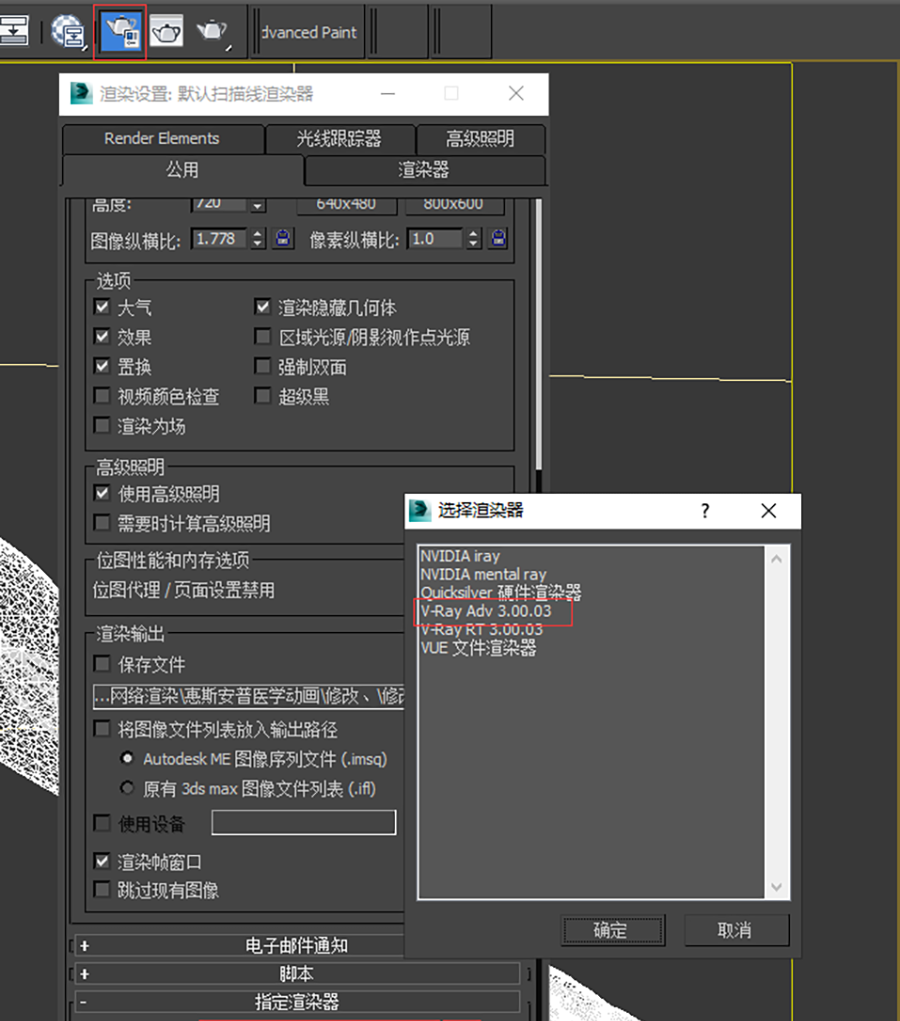
Task: Click the 图像纵横比 spinner arrows
Action: pyautogui.click(x=258, y=238)
